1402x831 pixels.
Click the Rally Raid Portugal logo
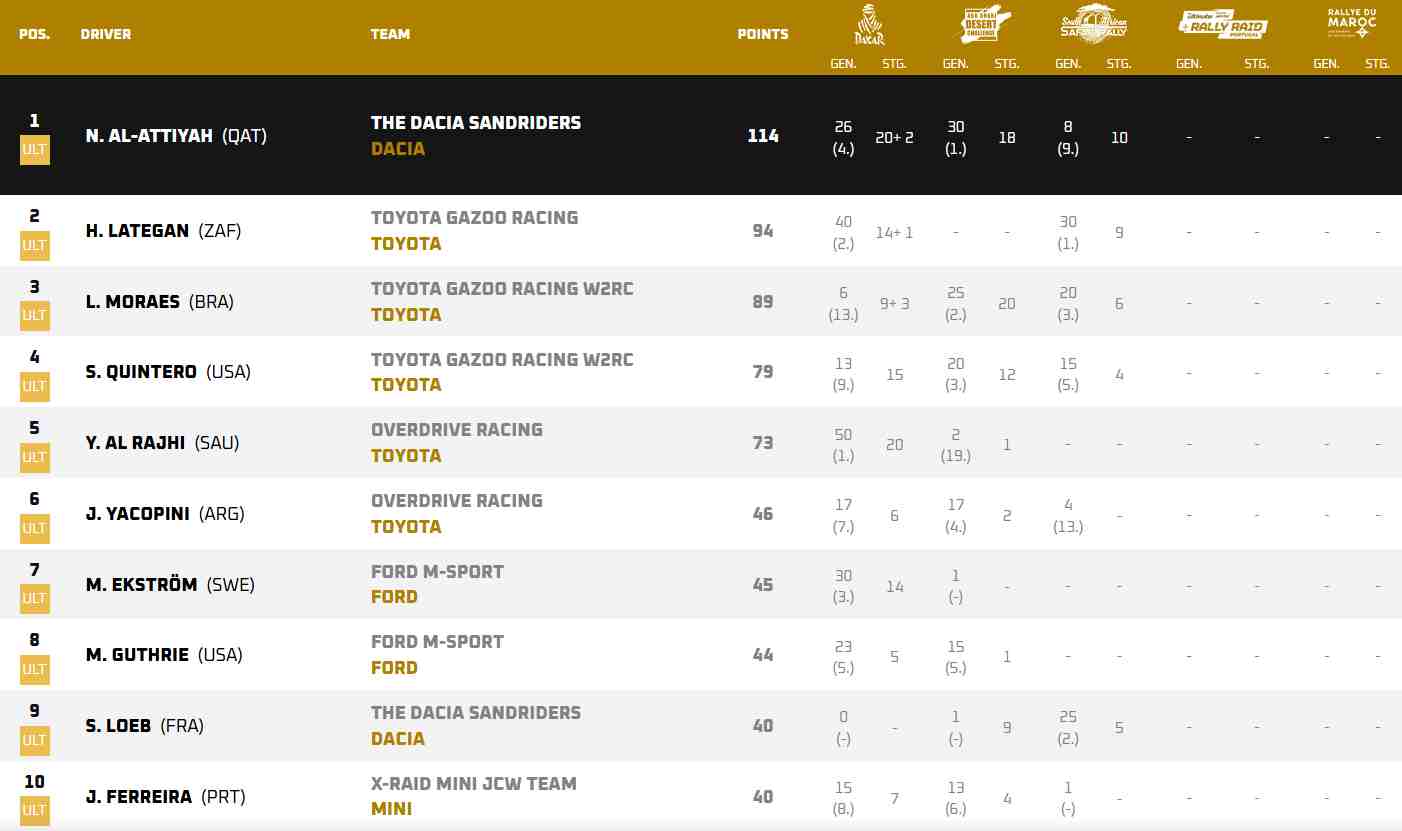1223,25
